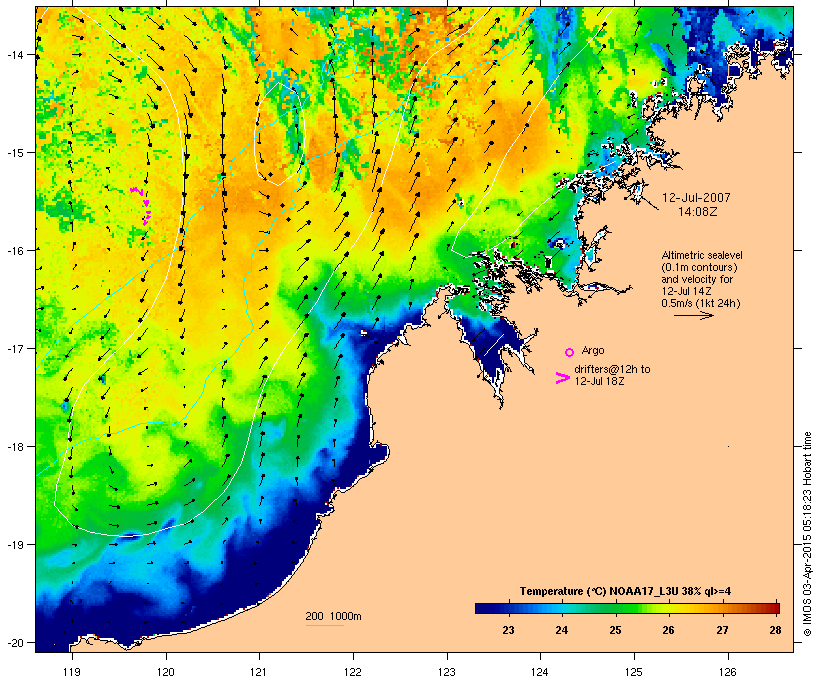Viewport: 820px width, 680px height.
Task: Click the colorbar tick label 23
Action: (x=508, y=630)
